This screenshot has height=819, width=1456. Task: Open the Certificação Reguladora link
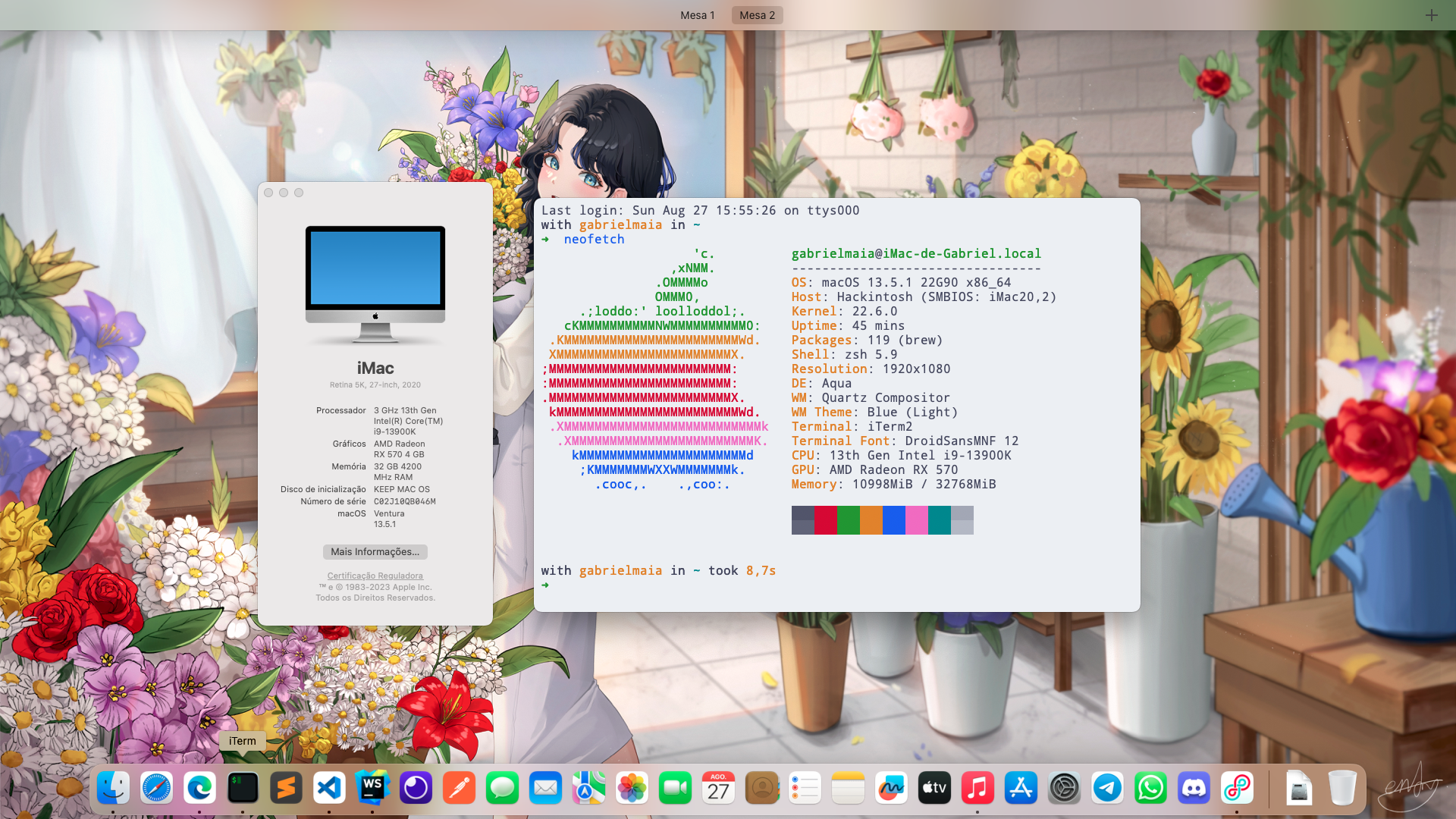375,576
